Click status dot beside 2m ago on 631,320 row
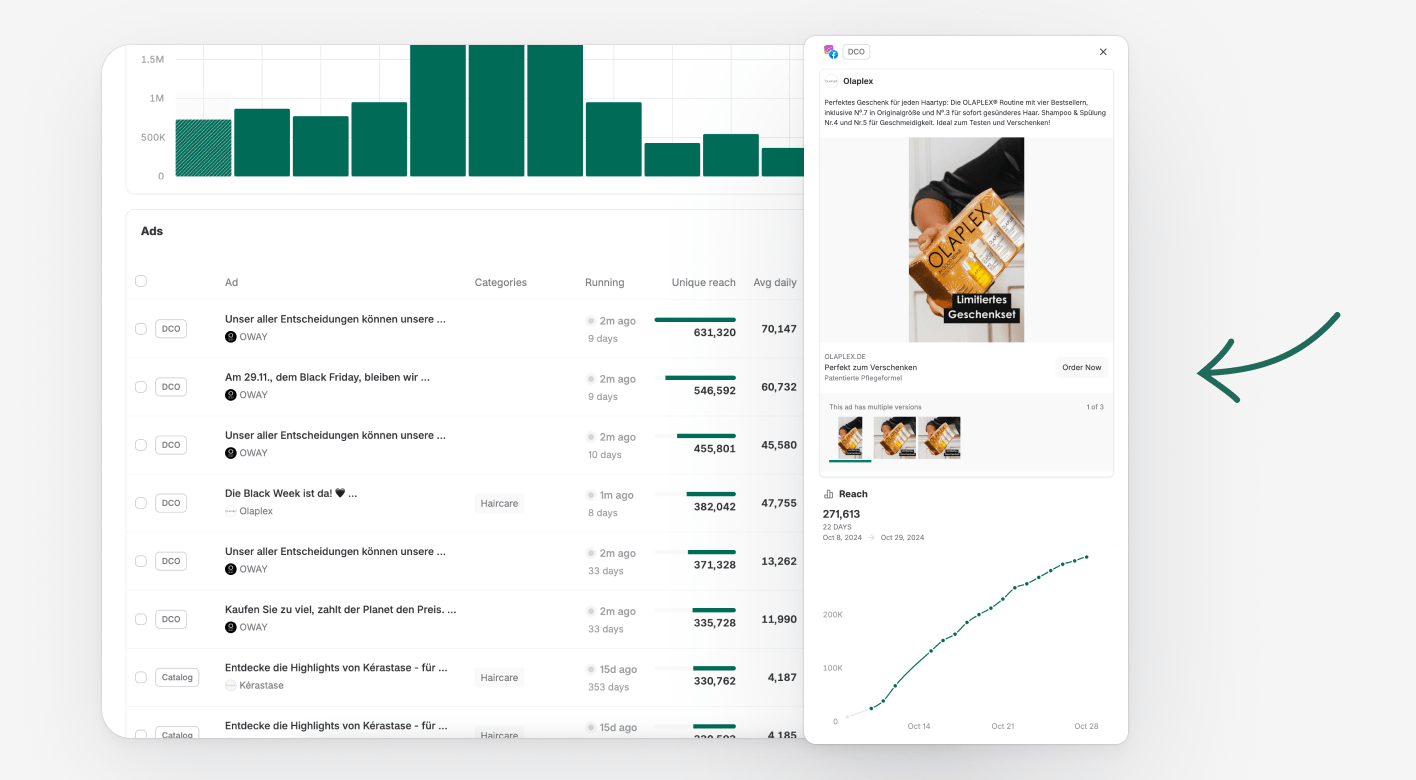Image resolution: width=1416 pixels, height=780 pixels. click(591, 321)
